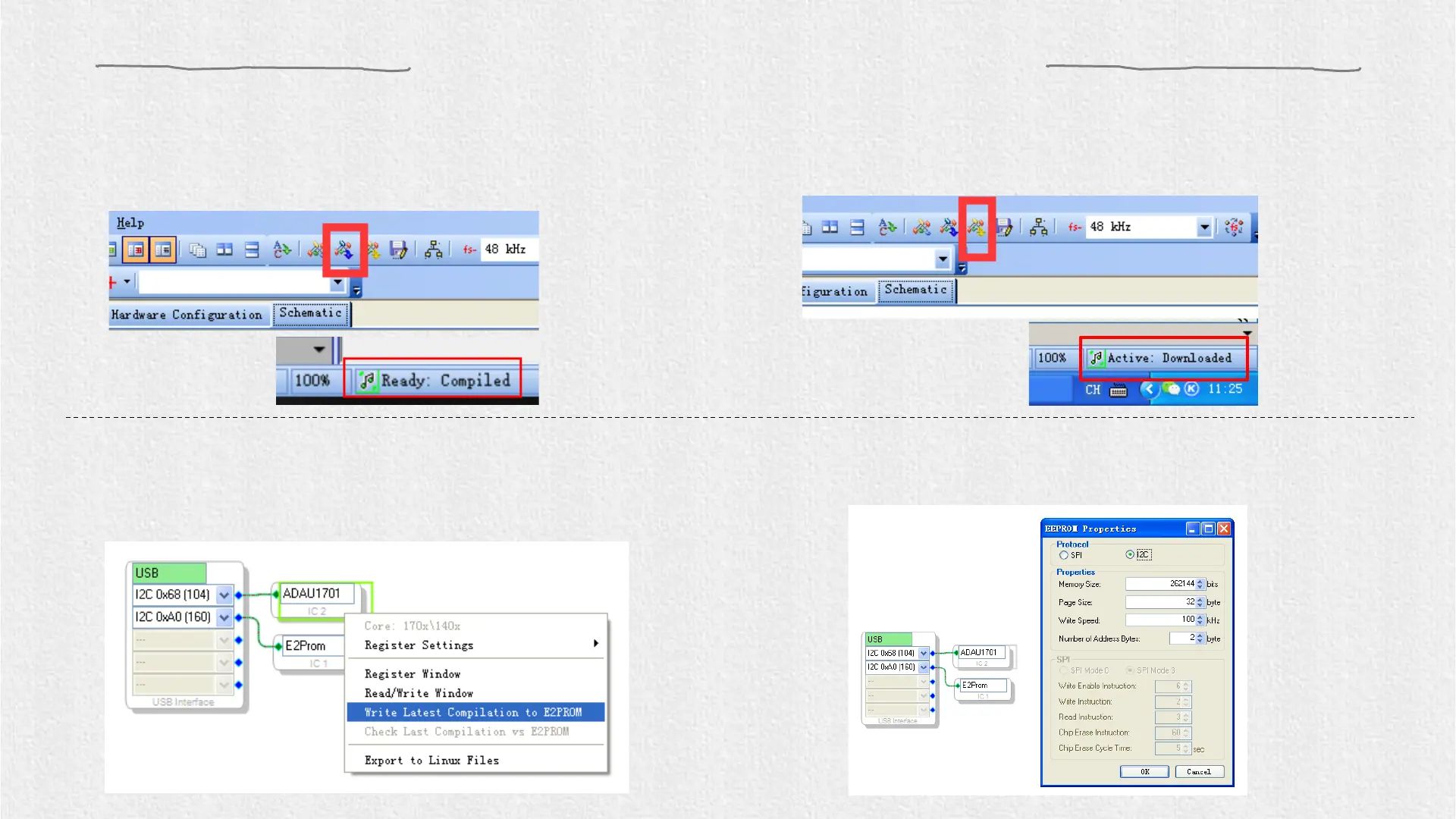Viewport: 1456px width, 819px height.
Task: Select the SPI protocol radio button
Action: [x=1064, y=555]
